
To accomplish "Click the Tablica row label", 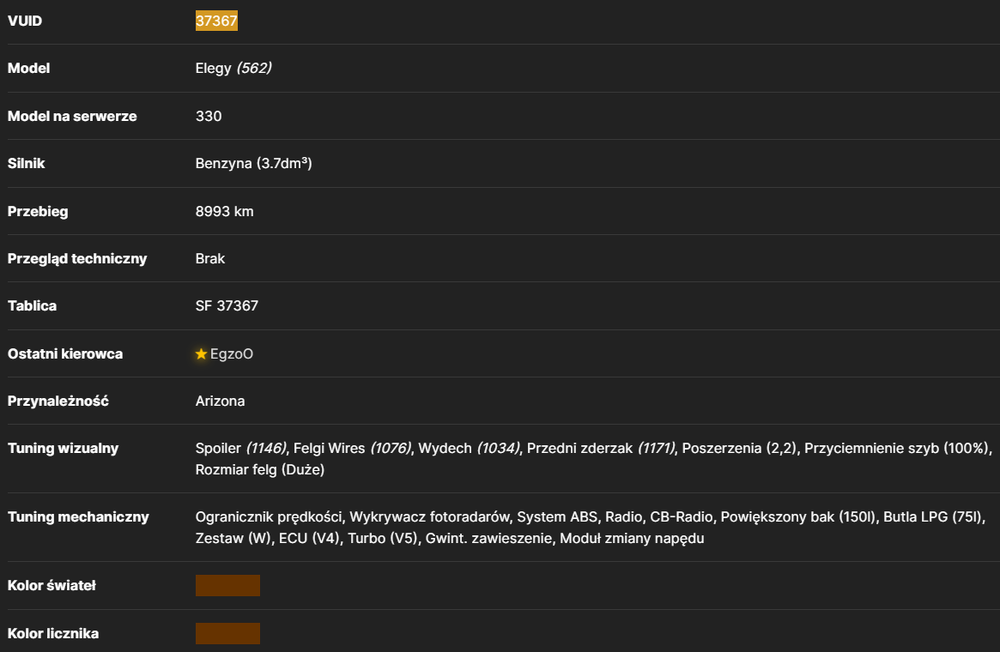I will [32, 306].
